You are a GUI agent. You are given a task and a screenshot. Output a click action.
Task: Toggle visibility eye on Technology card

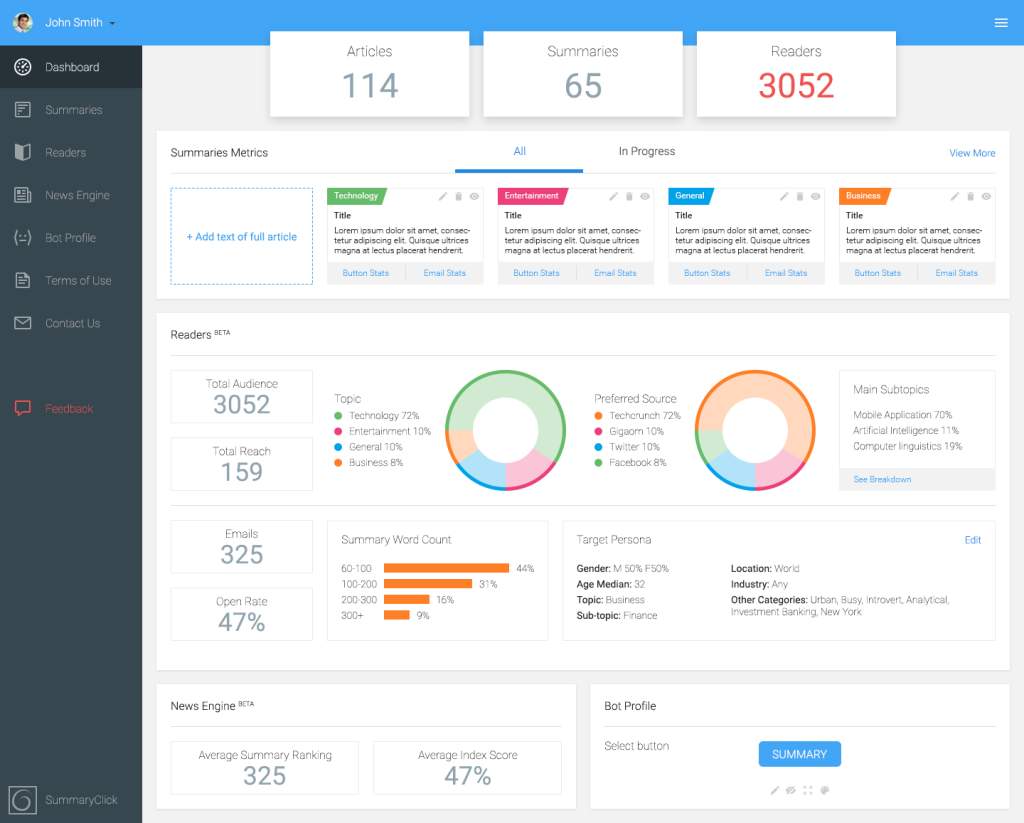coord(474,197)
